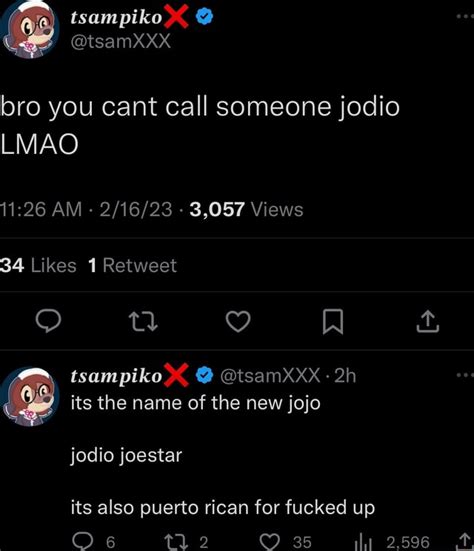Like the reply with 35 likes
The height and width of the screenshot is (551, 474).
(285, 542)
